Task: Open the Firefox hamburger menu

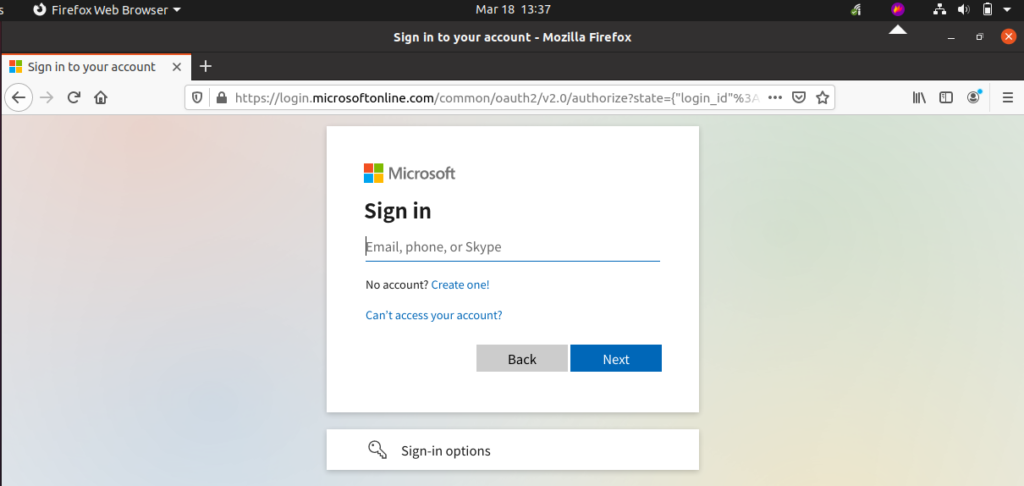Action: (1007, 98)
